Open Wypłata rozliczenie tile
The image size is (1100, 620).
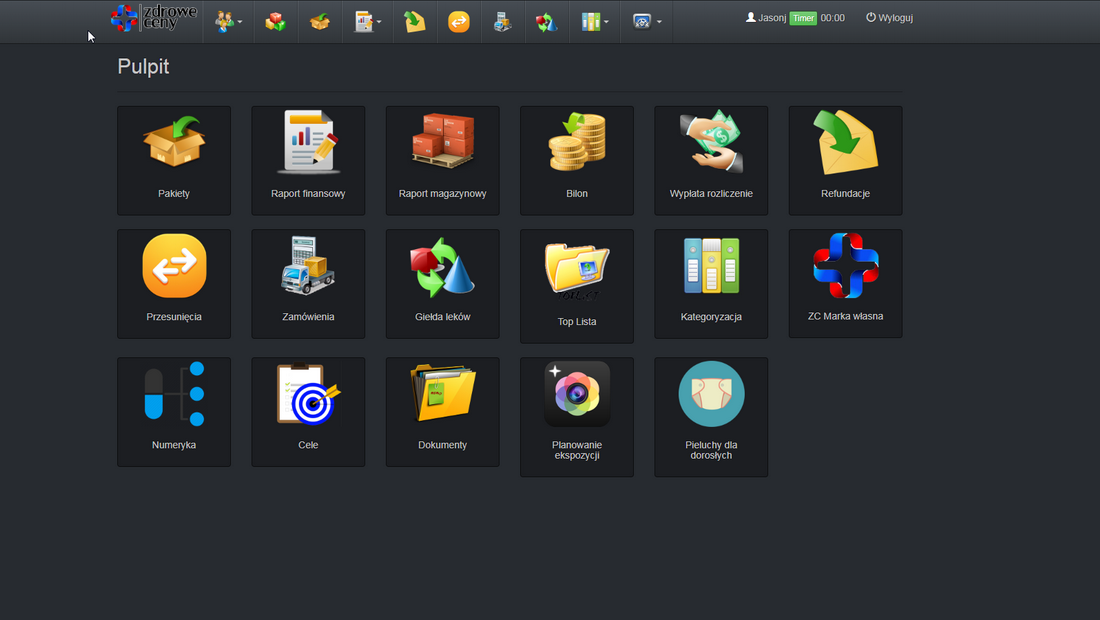click(711, 160)
